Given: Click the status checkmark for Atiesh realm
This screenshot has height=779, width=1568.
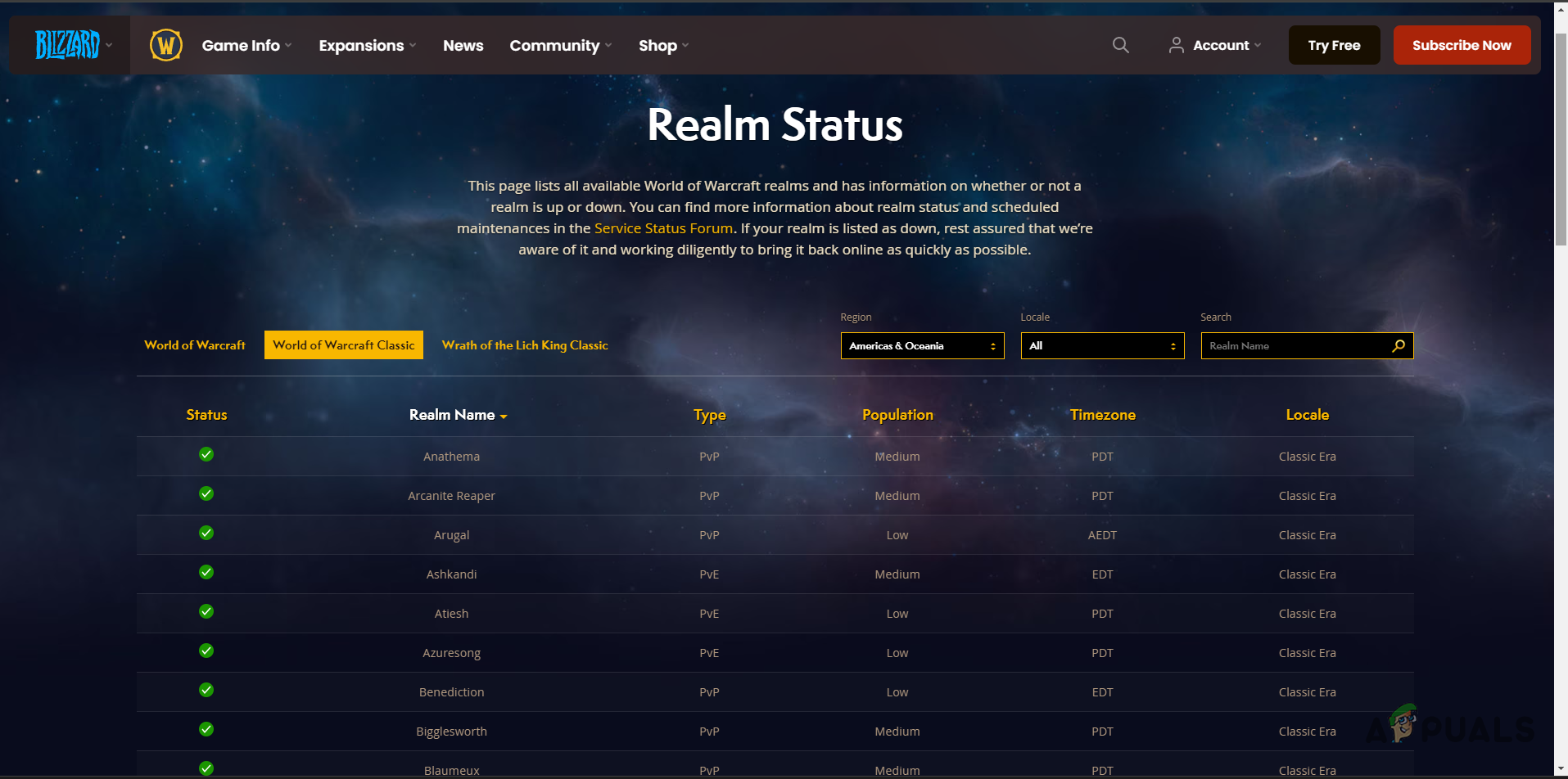Looking at the screenshot, I should coord(206,611).
